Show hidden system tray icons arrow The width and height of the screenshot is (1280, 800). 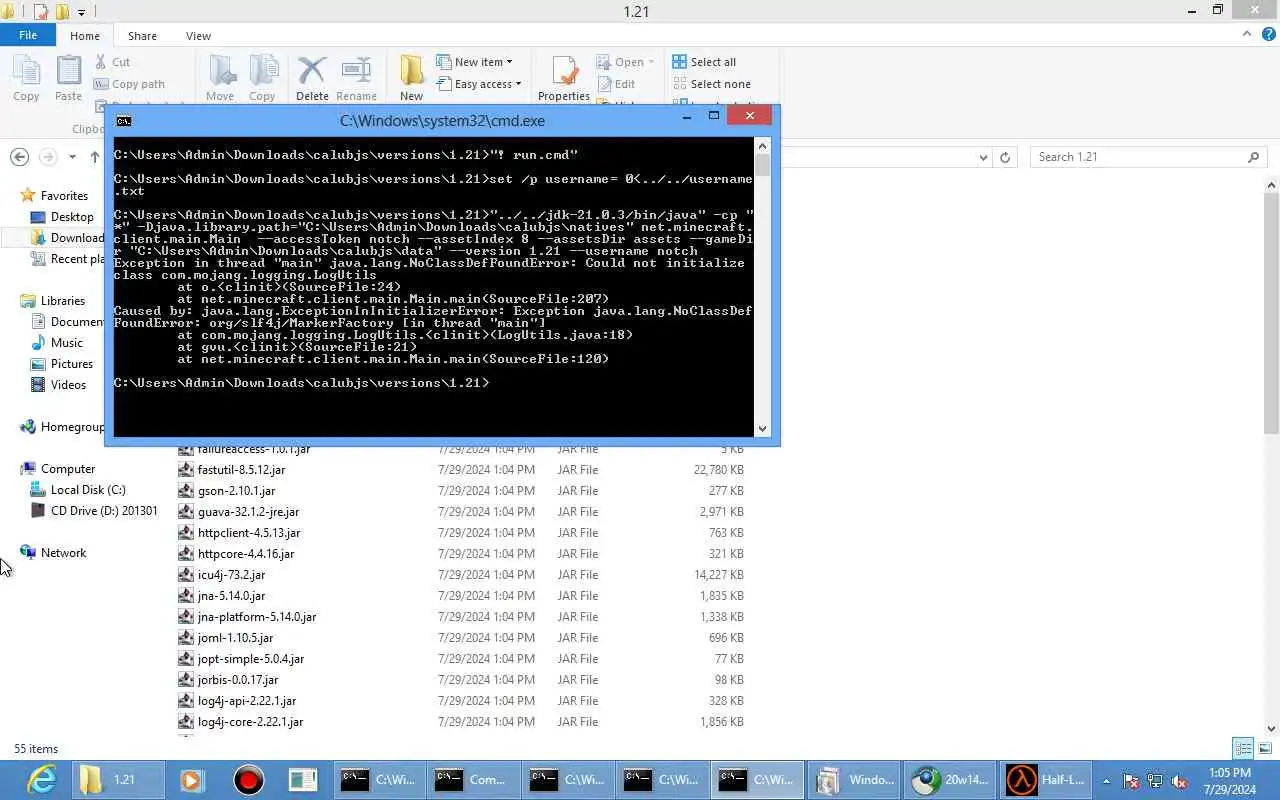[x=1106, y=781]
